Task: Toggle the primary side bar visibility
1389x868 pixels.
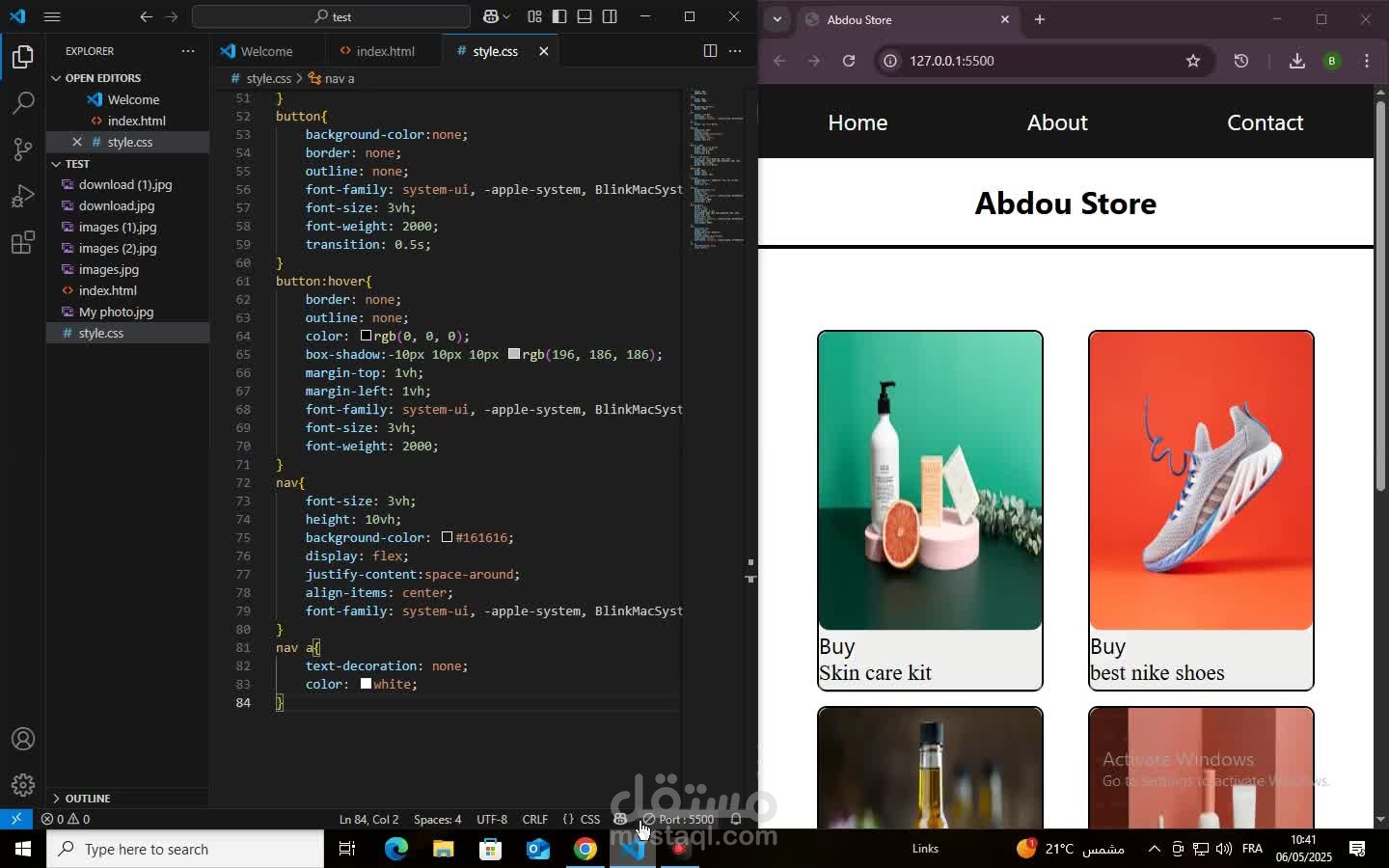Action: point(559,16)
